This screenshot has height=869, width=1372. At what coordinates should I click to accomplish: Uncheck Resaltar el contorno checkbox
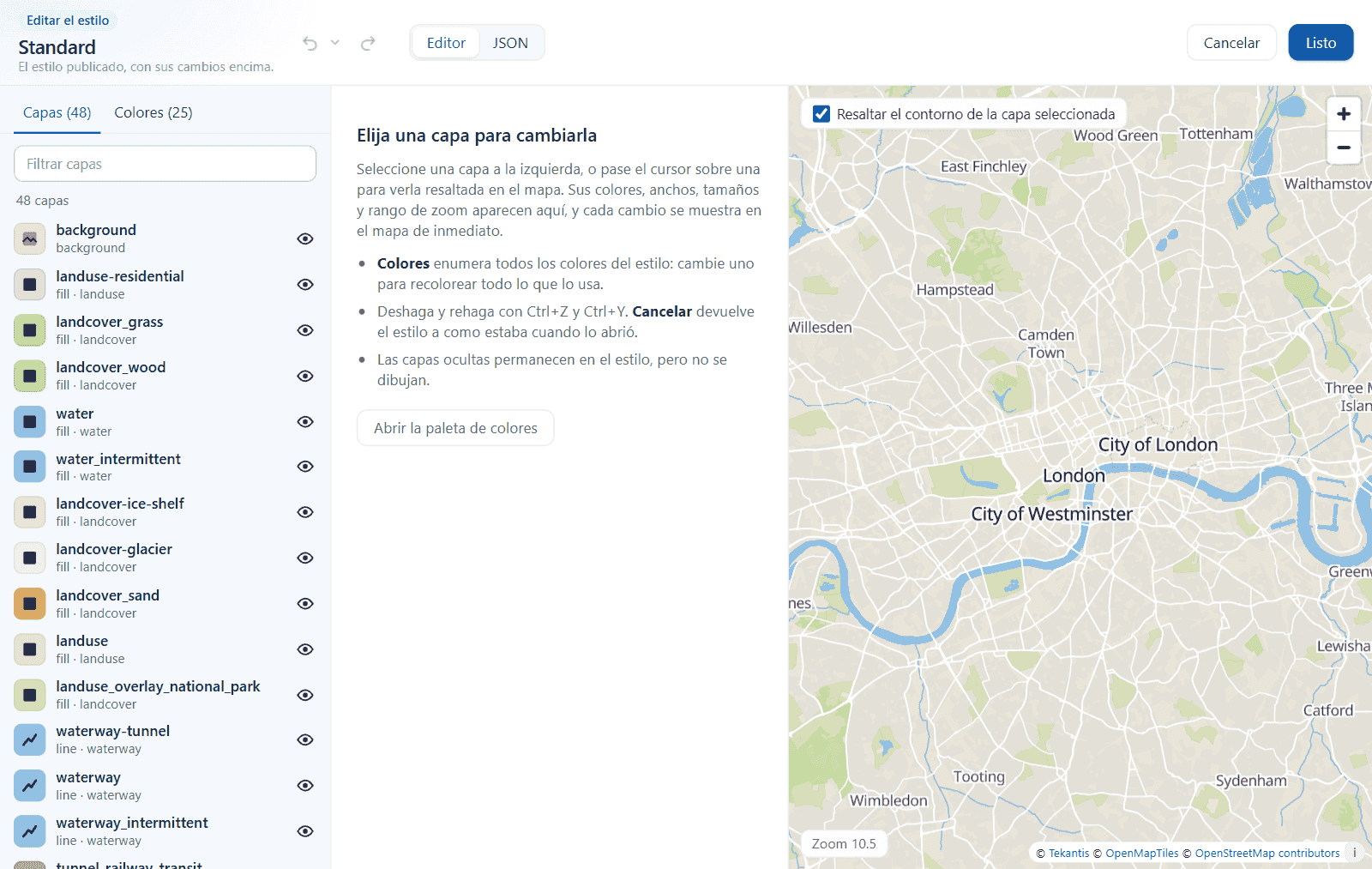tap(821, 114)
